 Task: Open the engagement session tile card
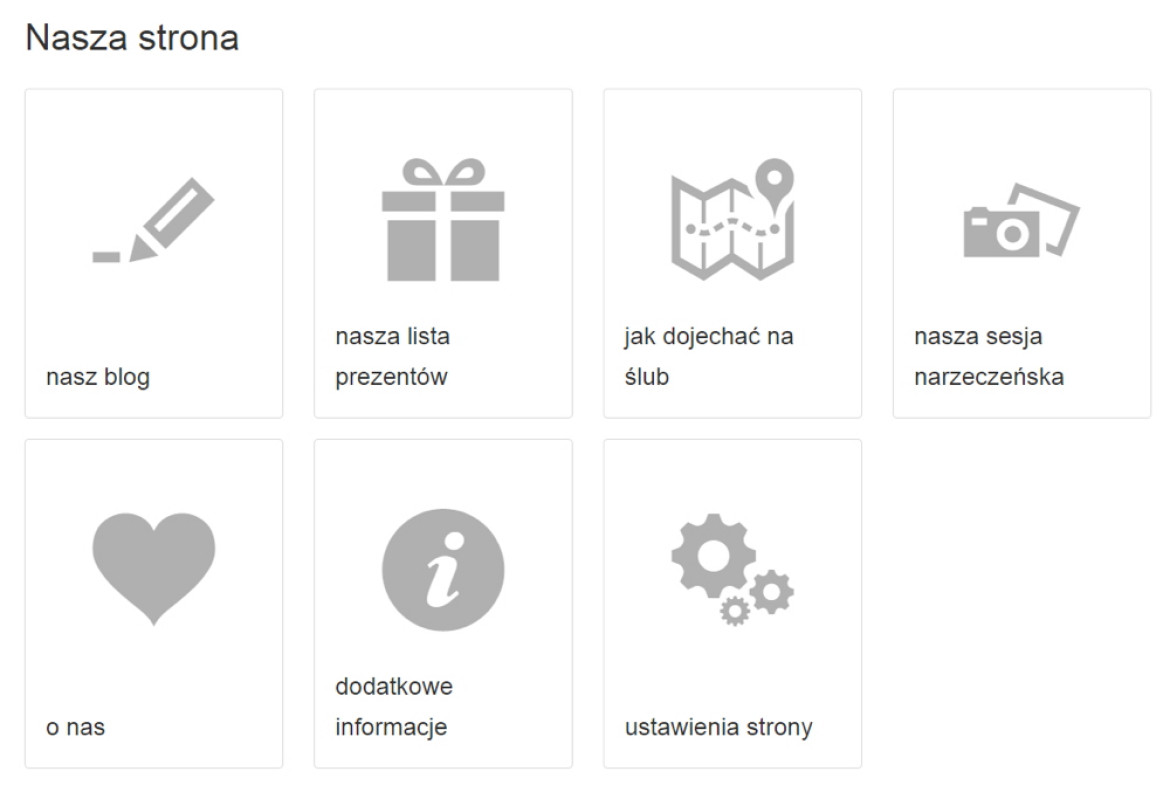1022,254
